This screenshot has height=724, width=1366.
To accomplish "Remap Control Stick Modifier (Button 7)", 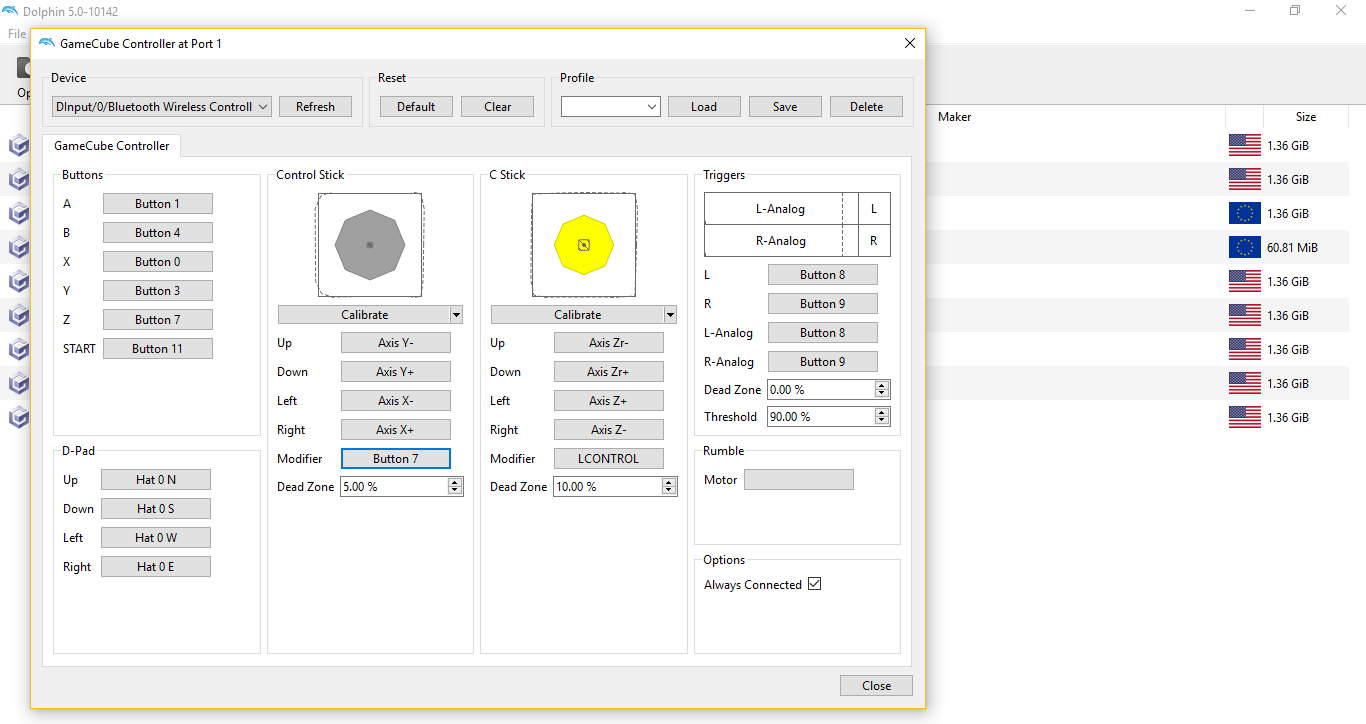I will [x=396, y=458].
